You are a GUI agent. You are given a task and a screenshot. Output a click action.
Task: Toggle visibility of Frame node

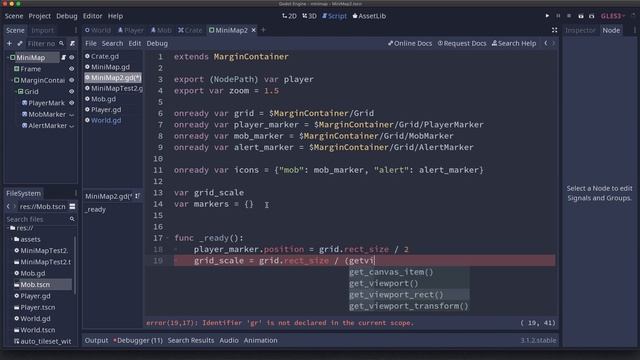(72, 69)
